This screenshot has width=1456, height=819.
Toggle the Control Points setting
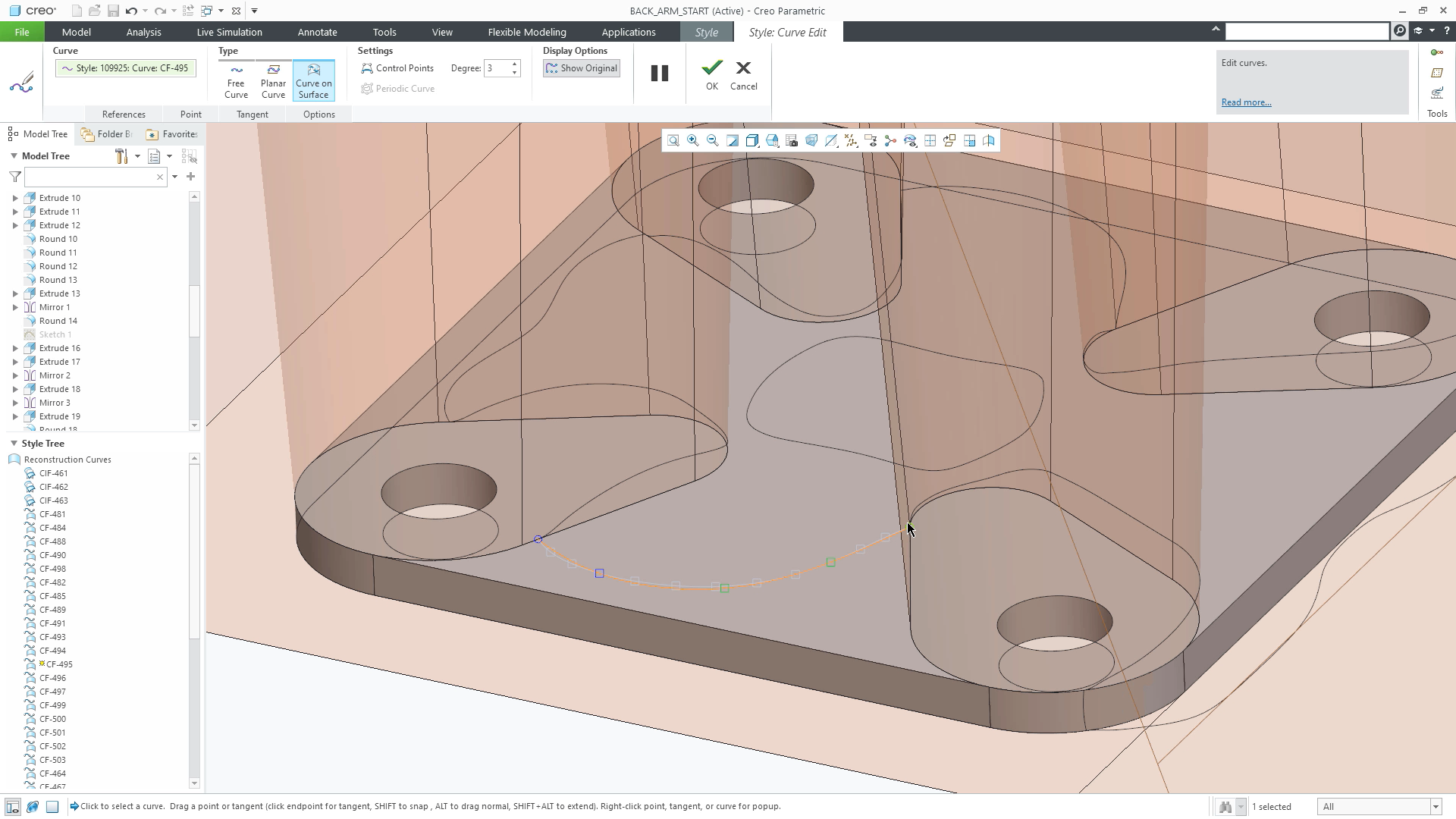[x=397, y=68]
